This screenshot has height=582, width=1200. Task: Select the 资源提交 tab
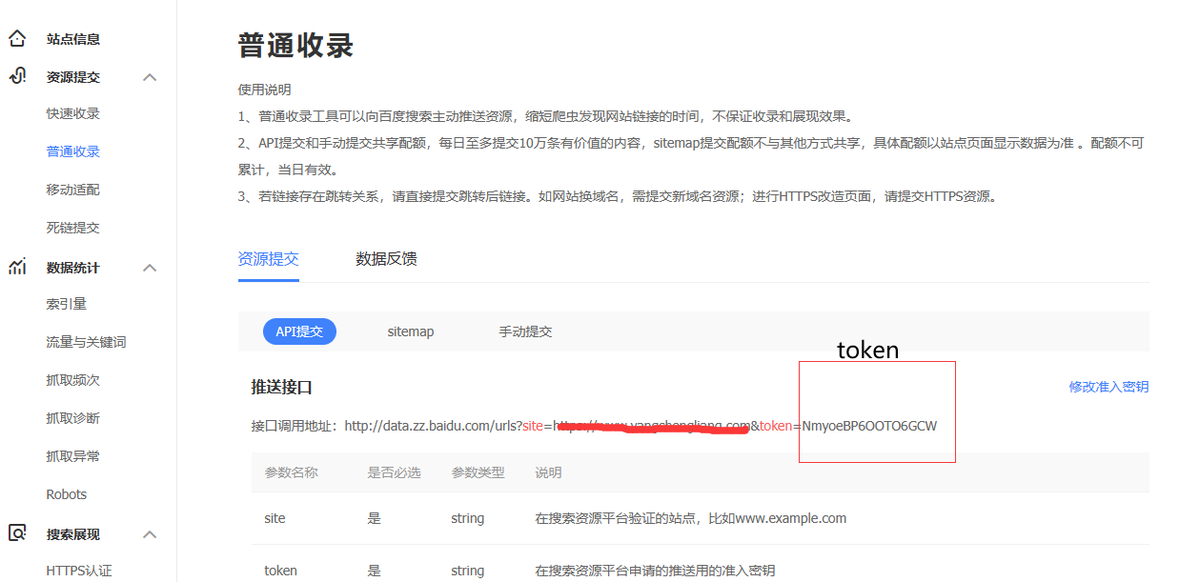(x=268, y=259)
